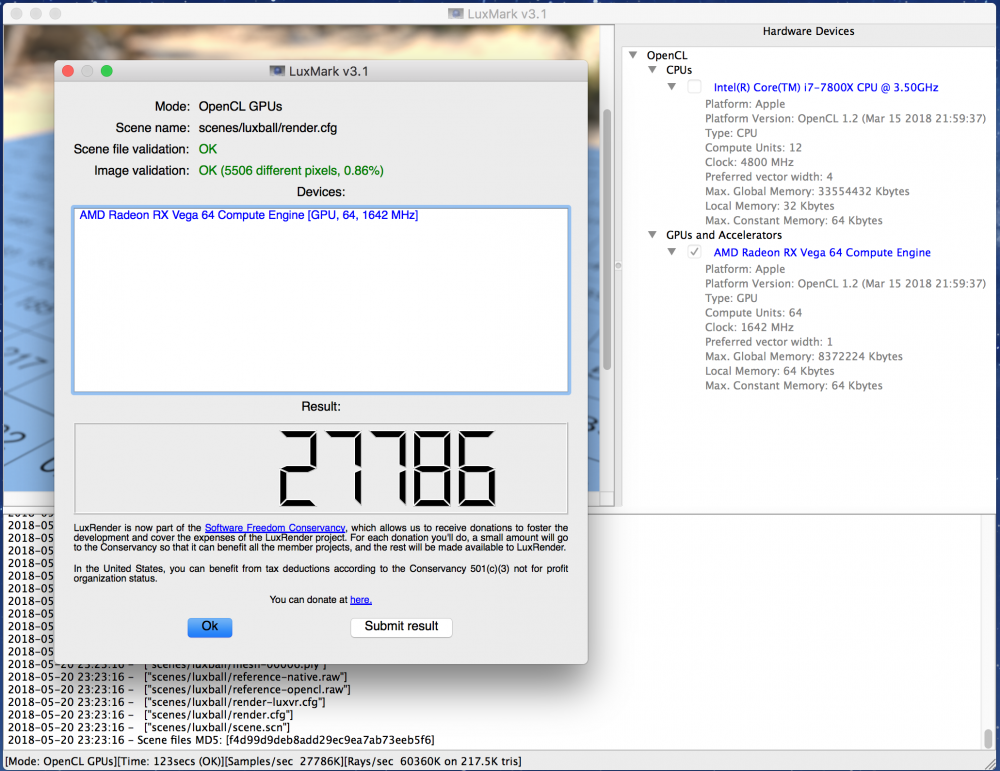
Task: Enable the Intel Core i7-7800X CPU checkbox
Action: [x=695, y=87]
